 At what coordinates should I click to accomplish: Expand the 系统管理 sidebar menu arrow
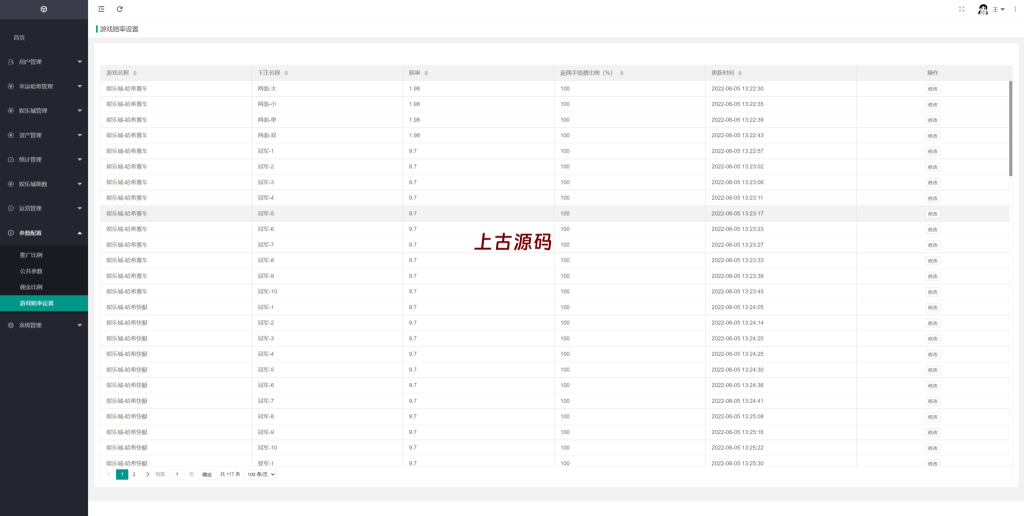click(x=80, y=325)
